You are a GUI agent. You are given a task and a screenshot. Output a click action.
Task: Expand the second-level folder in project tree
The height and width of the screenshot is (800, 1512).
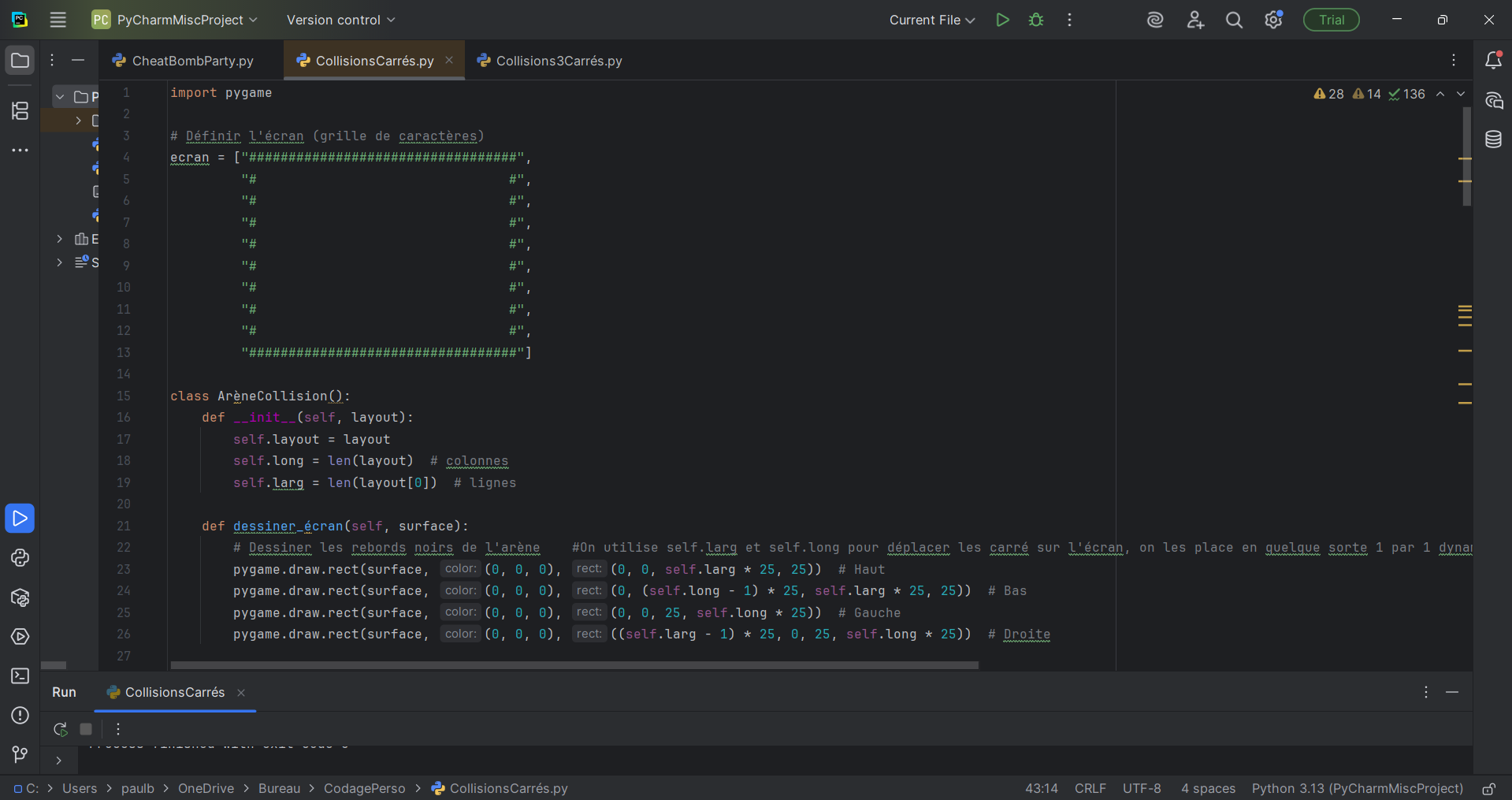pos(78,121)
